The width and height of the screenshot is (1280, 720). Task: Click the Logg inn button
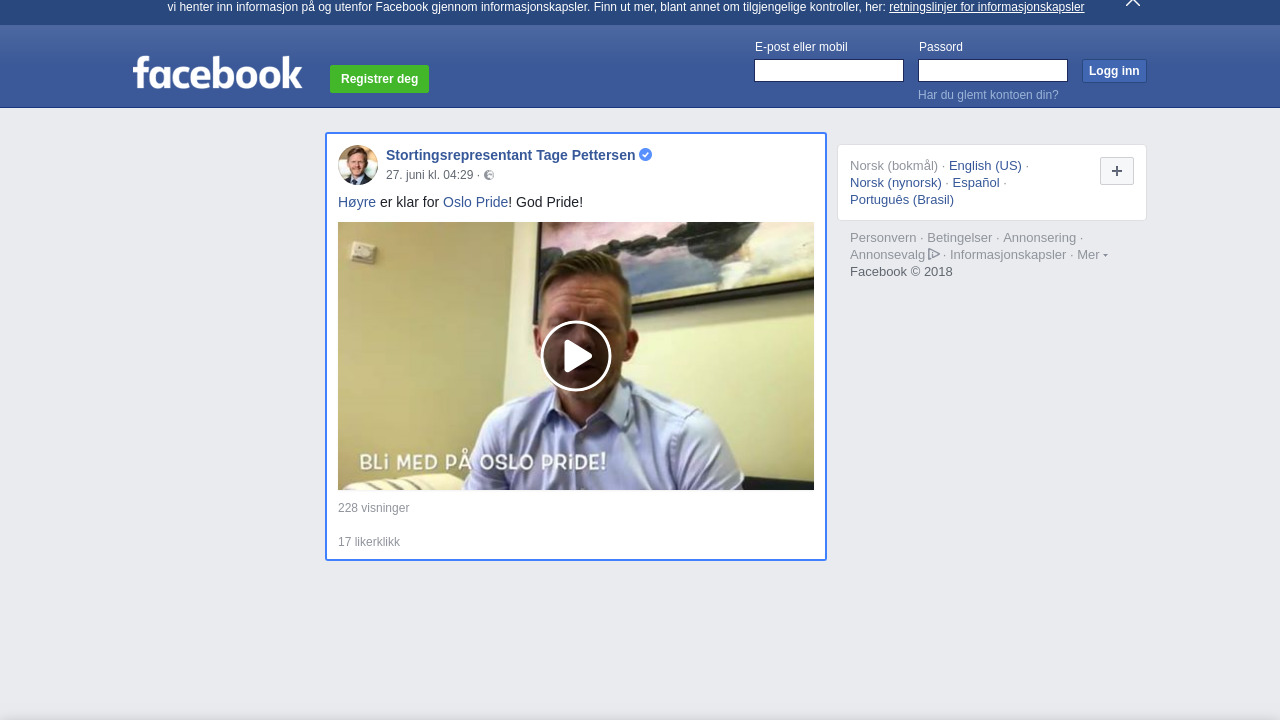(1114, 71)
